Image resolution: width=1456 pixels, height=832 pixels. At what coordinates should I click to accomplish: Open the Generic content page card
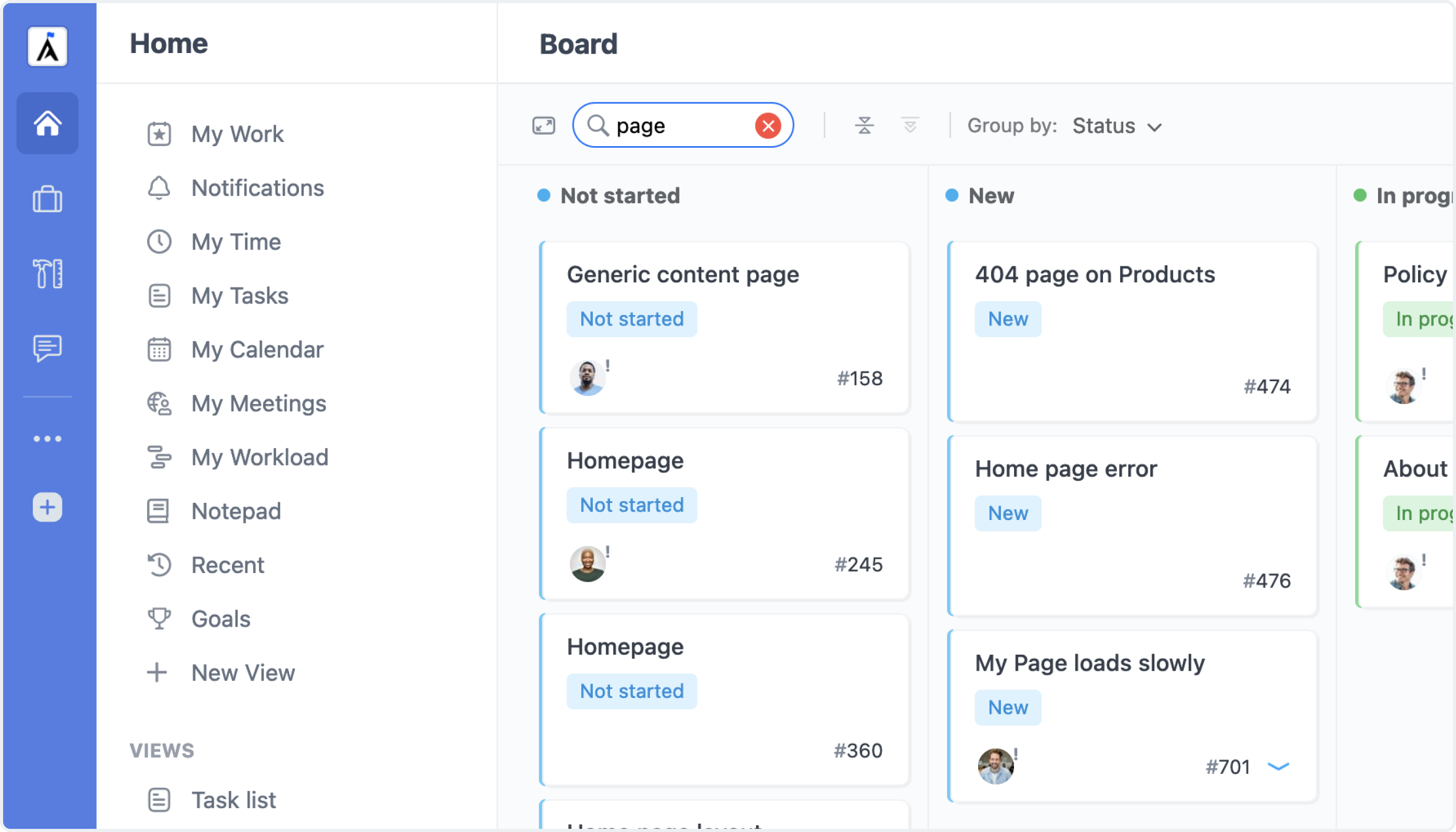tap(724, 328)
